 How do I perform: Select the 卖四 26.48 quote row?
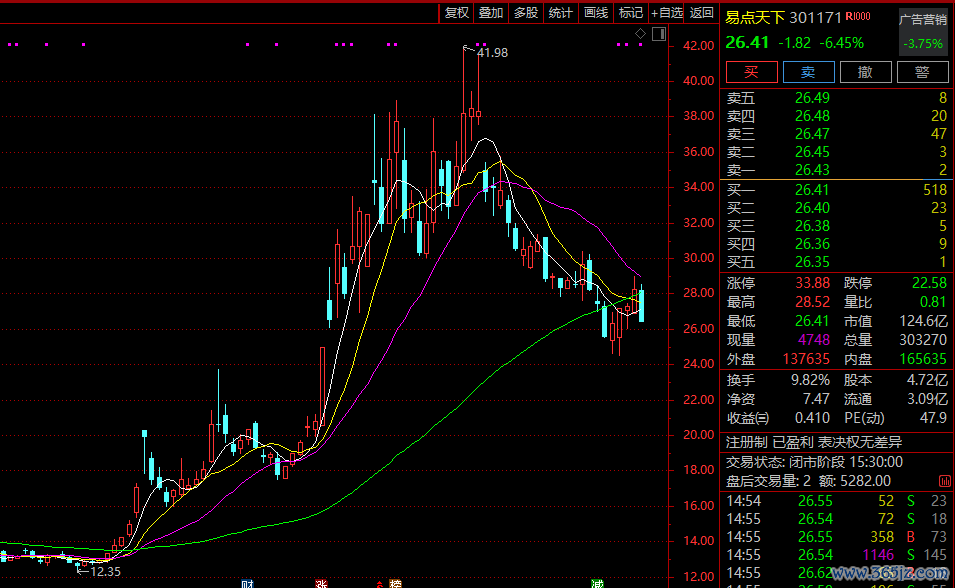click(836, 116)
